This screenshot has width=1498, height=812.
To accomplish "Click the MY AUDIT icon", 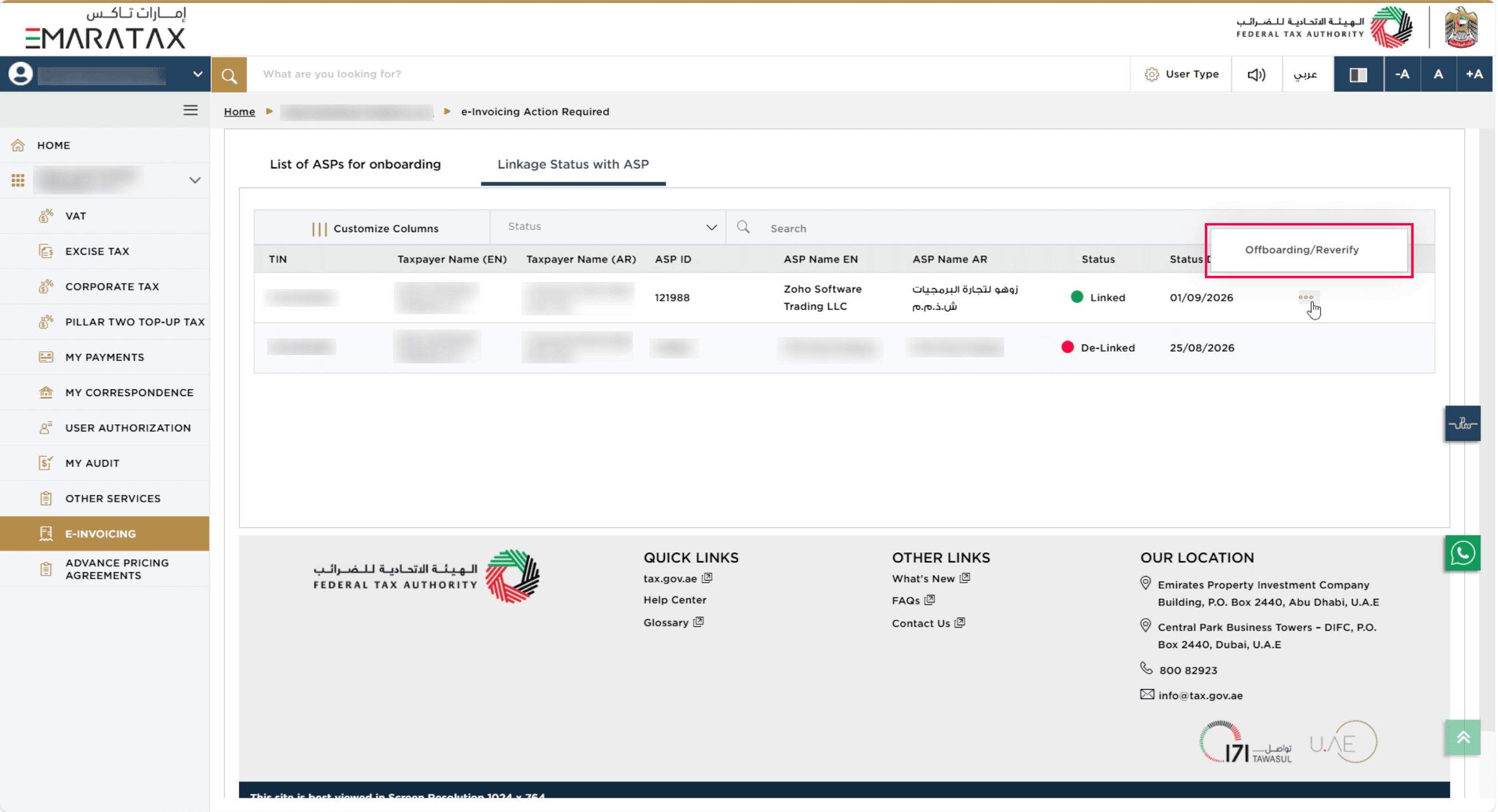I will 46,463.
